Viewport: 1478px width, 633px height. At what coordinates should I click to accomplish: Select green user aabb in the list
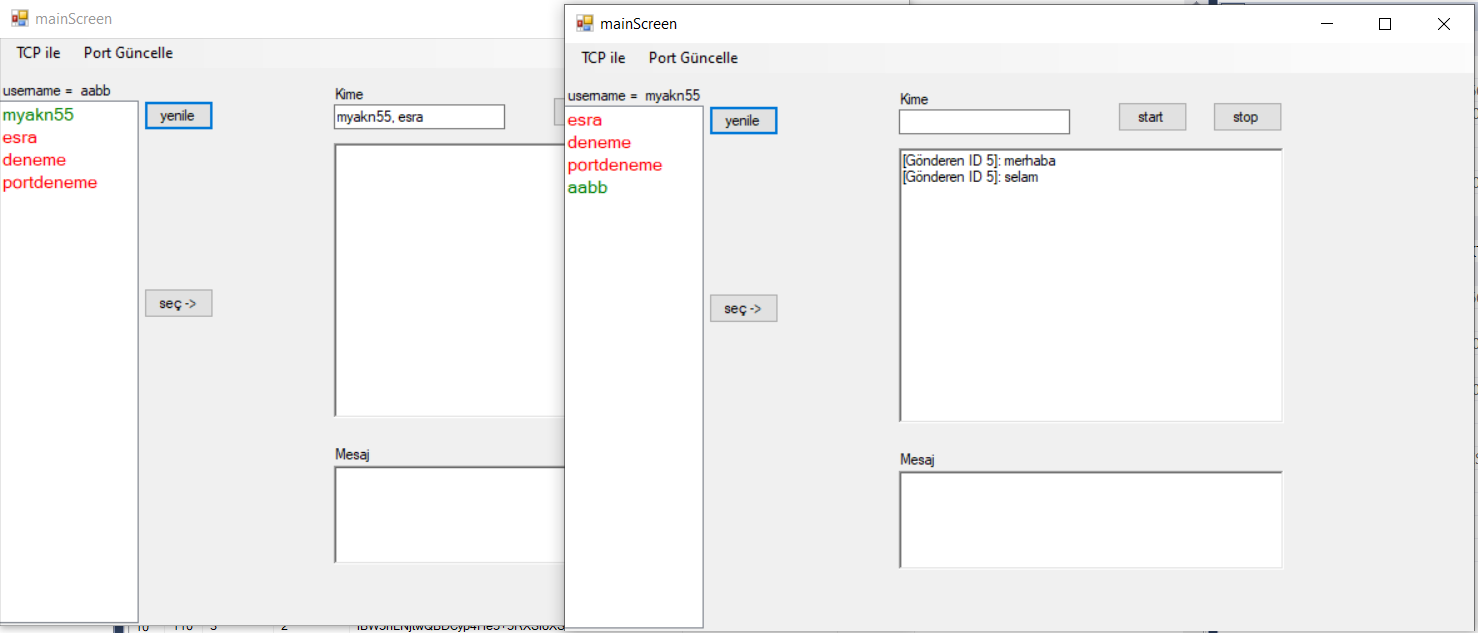(588, 188)
